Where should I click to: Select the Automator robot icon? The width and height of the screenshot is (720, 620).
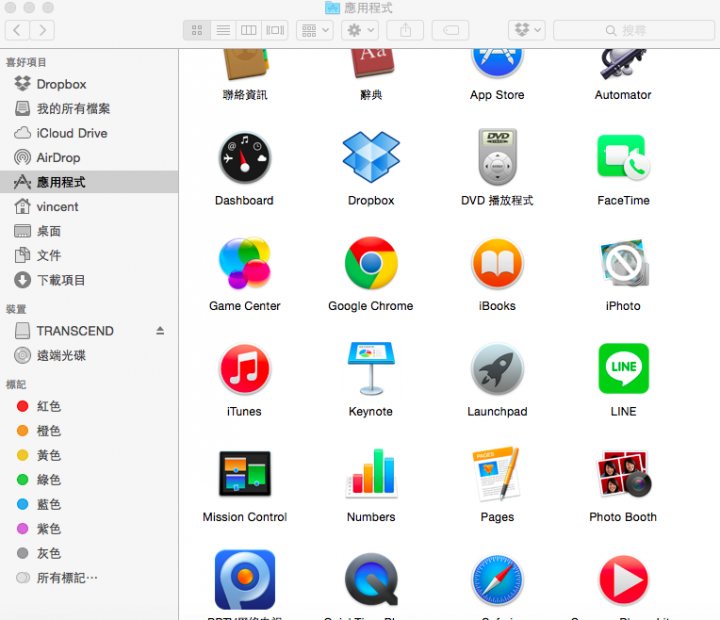click(x=623, y=64)
